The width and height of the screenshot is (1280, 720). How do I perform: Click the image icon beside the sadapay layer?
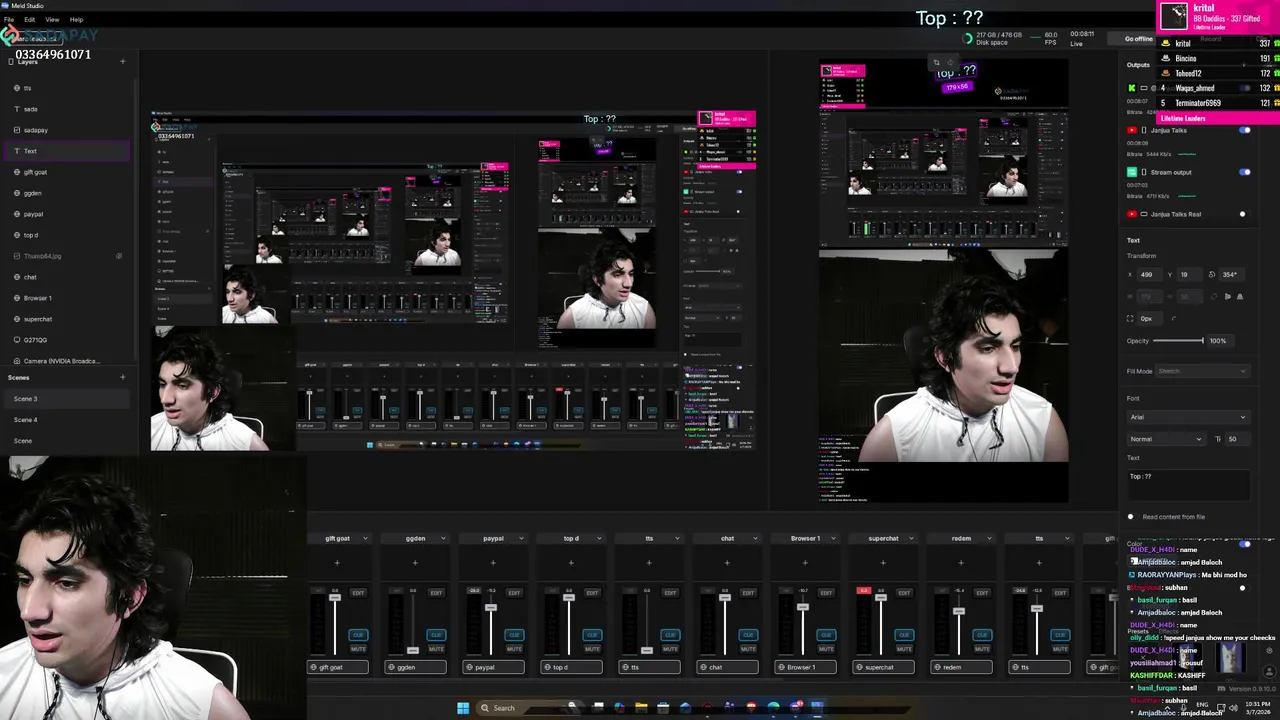(16, 130)
